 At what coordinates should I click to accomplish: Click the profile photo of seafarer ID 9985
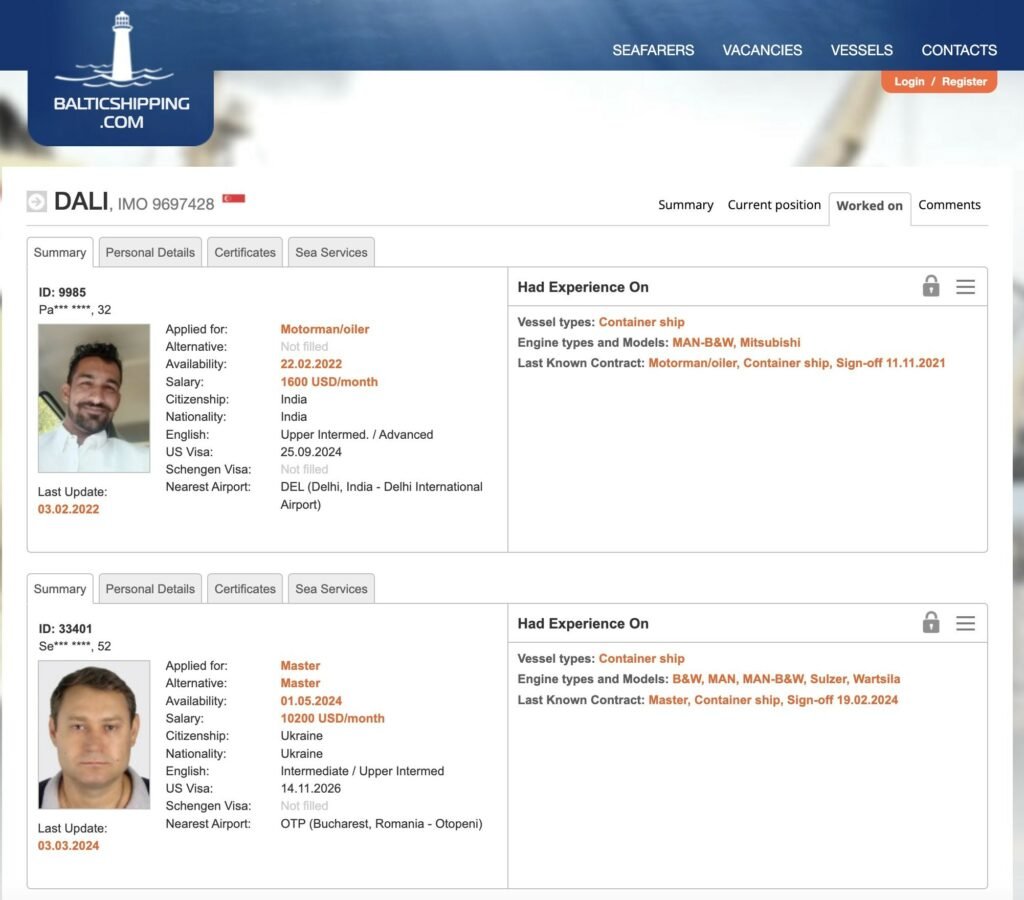pos(94,398)
